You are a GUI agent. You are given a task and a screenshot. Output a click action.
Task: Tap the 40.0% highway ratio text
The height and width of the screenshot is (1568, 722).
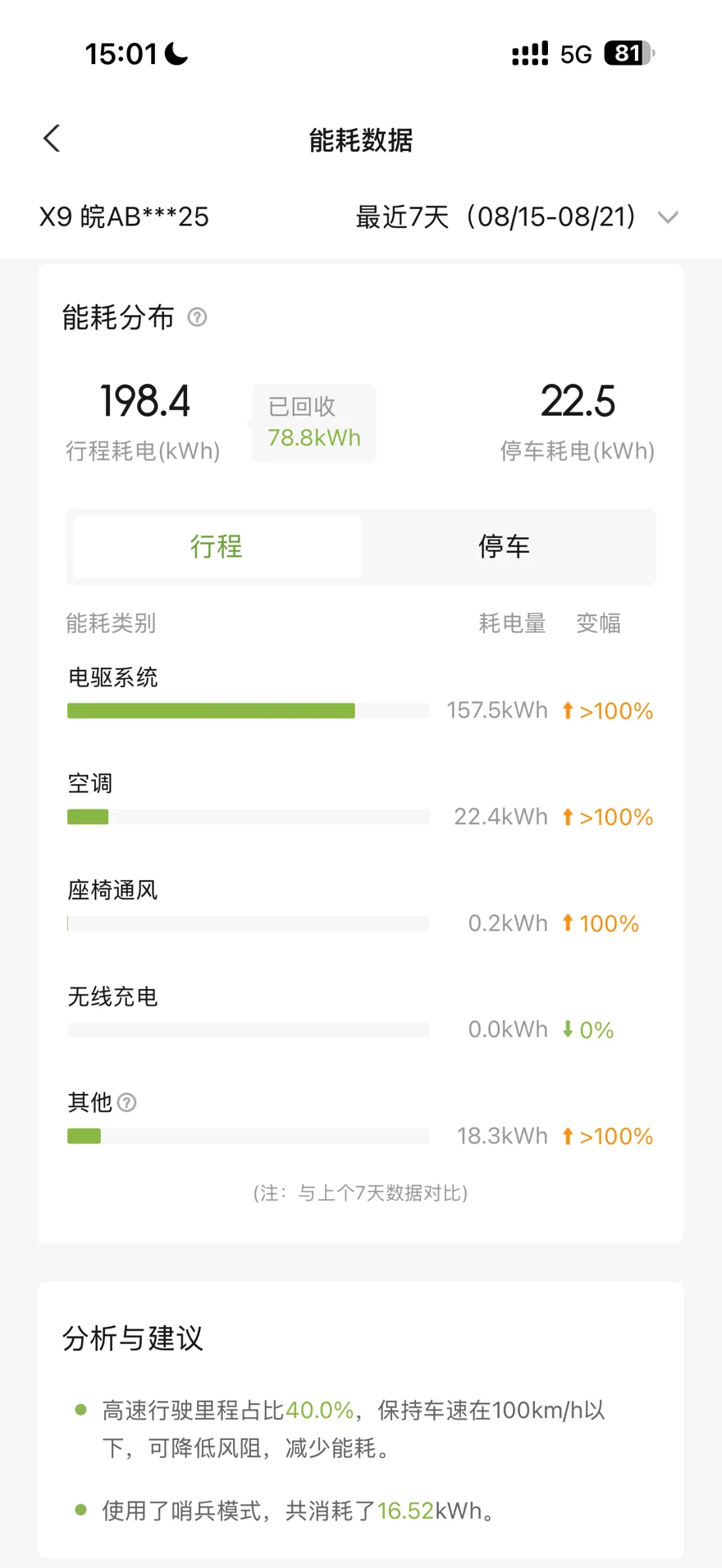[x=319, y=1411]
